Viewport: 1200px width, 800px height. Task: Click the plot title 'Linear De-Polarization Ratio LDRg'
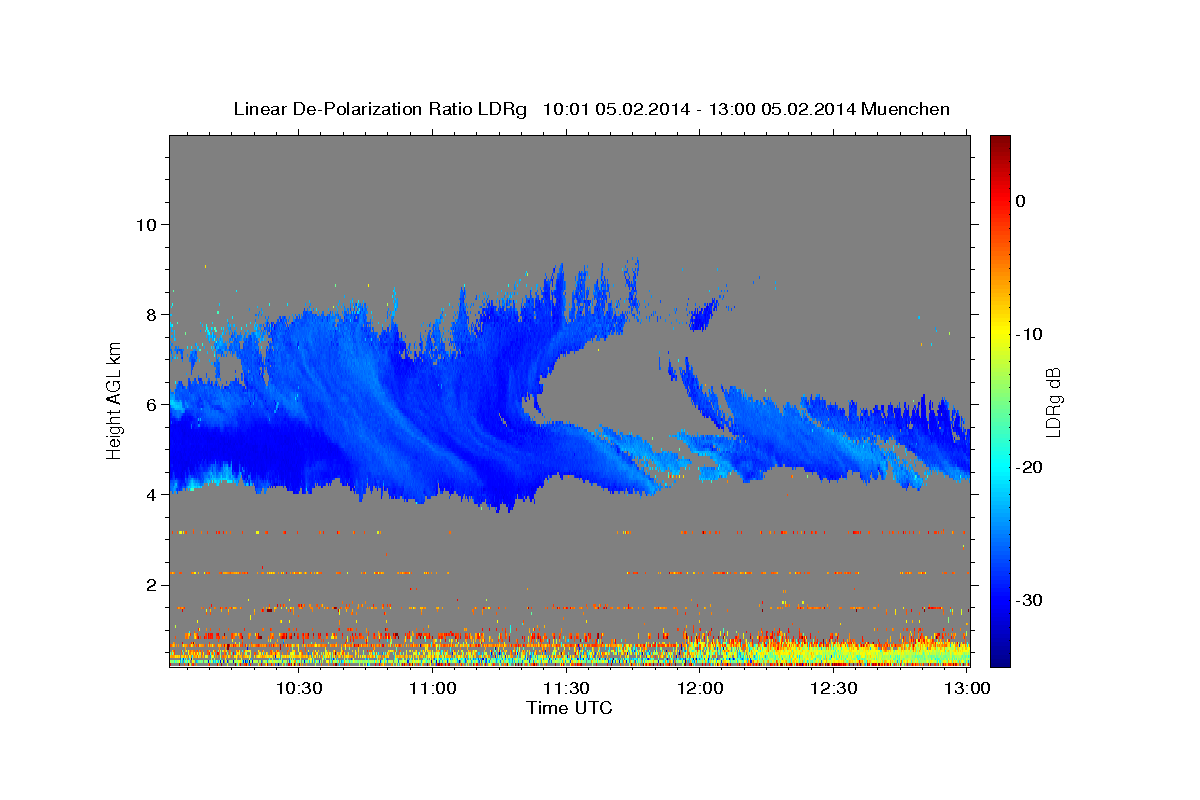[x=380, y=109]
